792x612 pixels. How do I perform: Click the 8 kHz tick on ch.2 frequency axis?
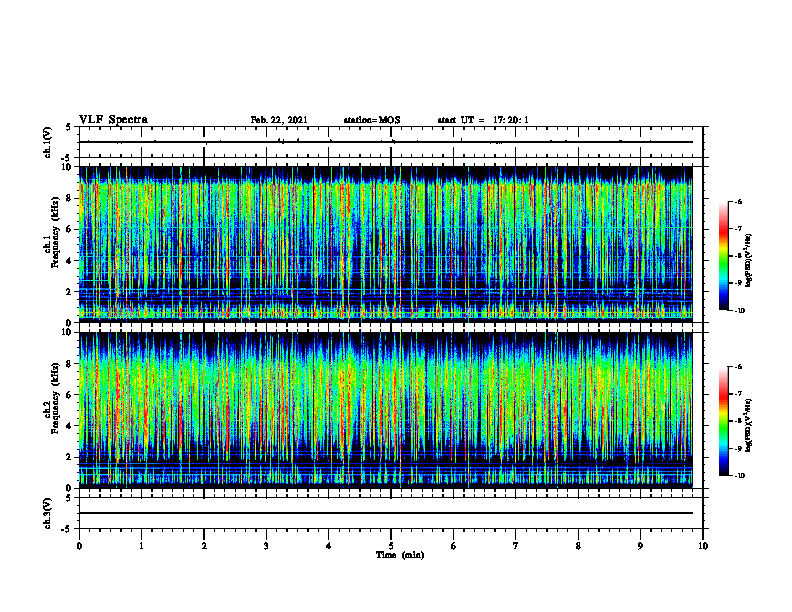pyautogui.click(x=71, y=364)
